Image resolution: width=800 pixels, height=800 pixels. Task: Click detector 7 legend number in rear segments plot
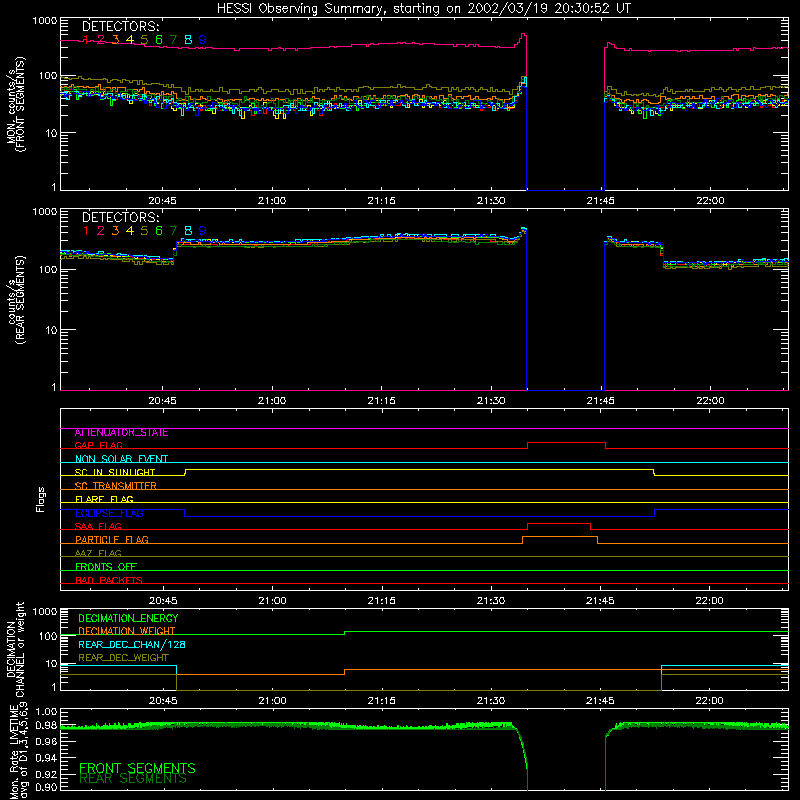pyautogui.click(x=173, y=231)
